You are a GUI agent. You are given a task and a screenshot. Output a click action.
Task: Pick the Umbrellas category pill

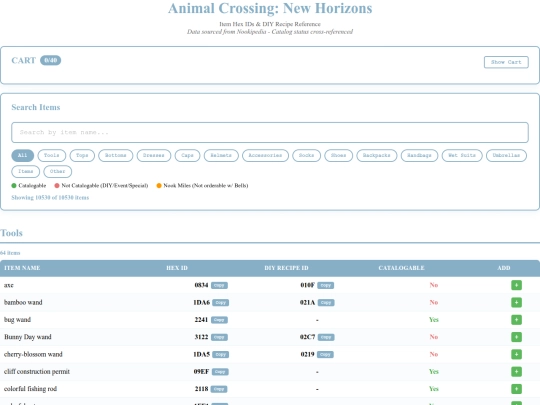[x=506, y=155]
